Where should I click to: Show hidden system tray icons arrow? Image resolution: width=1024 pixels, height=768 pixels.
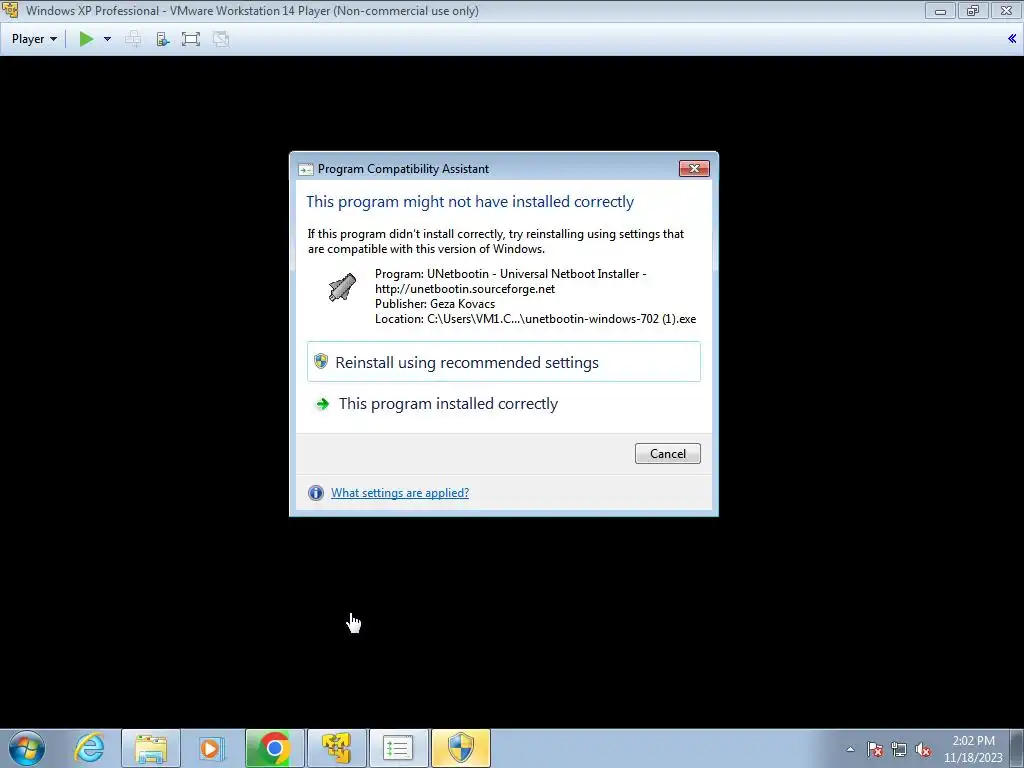point(850,749)
